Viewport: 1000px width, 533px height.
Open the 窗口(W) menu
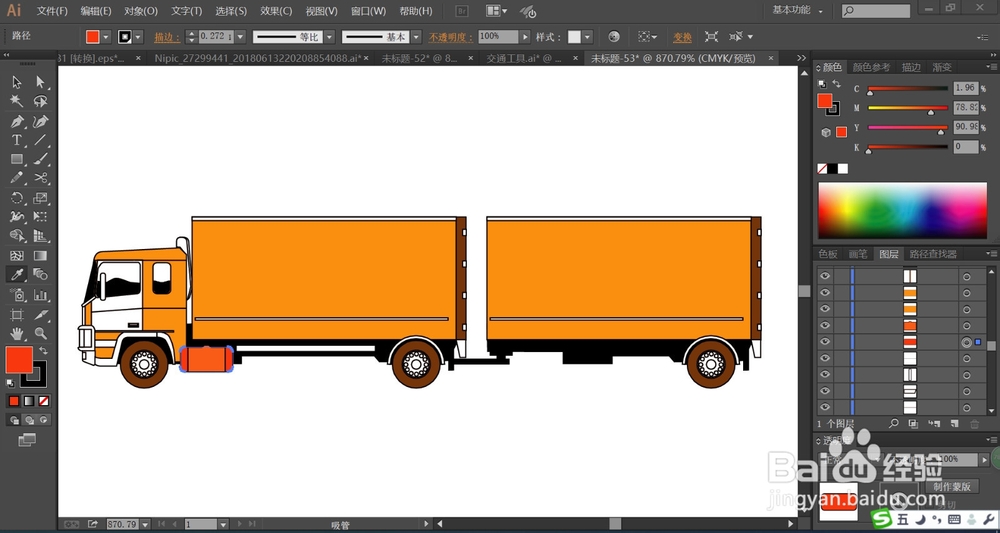pyautogui.click(x=369, y=11)
